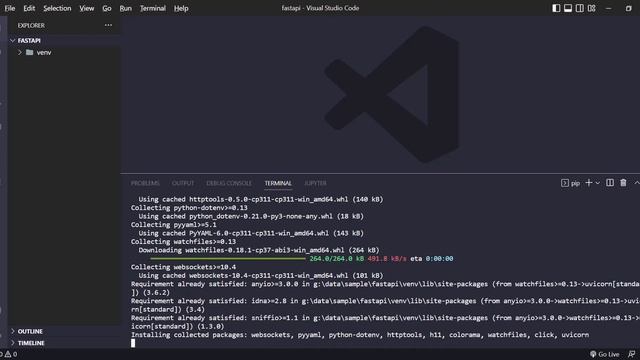Image resolution: width=640 pixels, height=360 pixels.
Task: Kill terminal with trash icon
Action: tap(623, 183)
